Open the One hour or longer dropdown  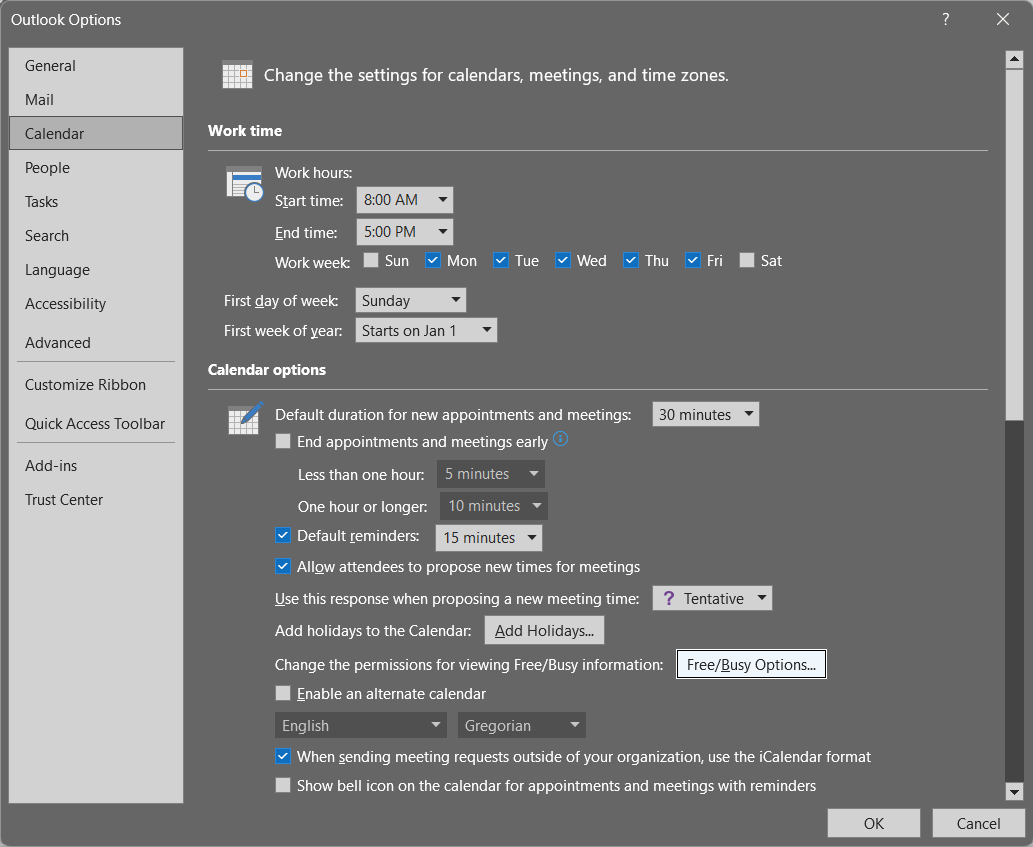[x=494, y=506]
